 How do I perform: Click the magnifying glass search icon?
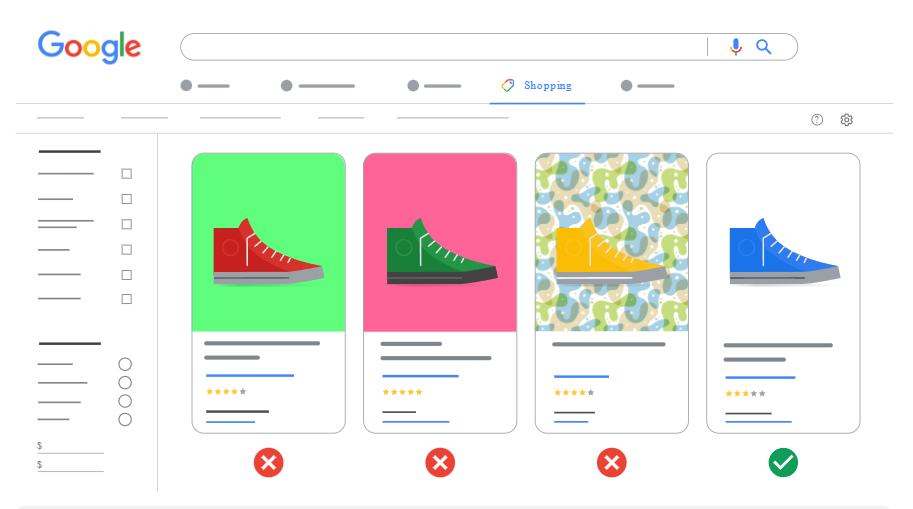(764, 47)
